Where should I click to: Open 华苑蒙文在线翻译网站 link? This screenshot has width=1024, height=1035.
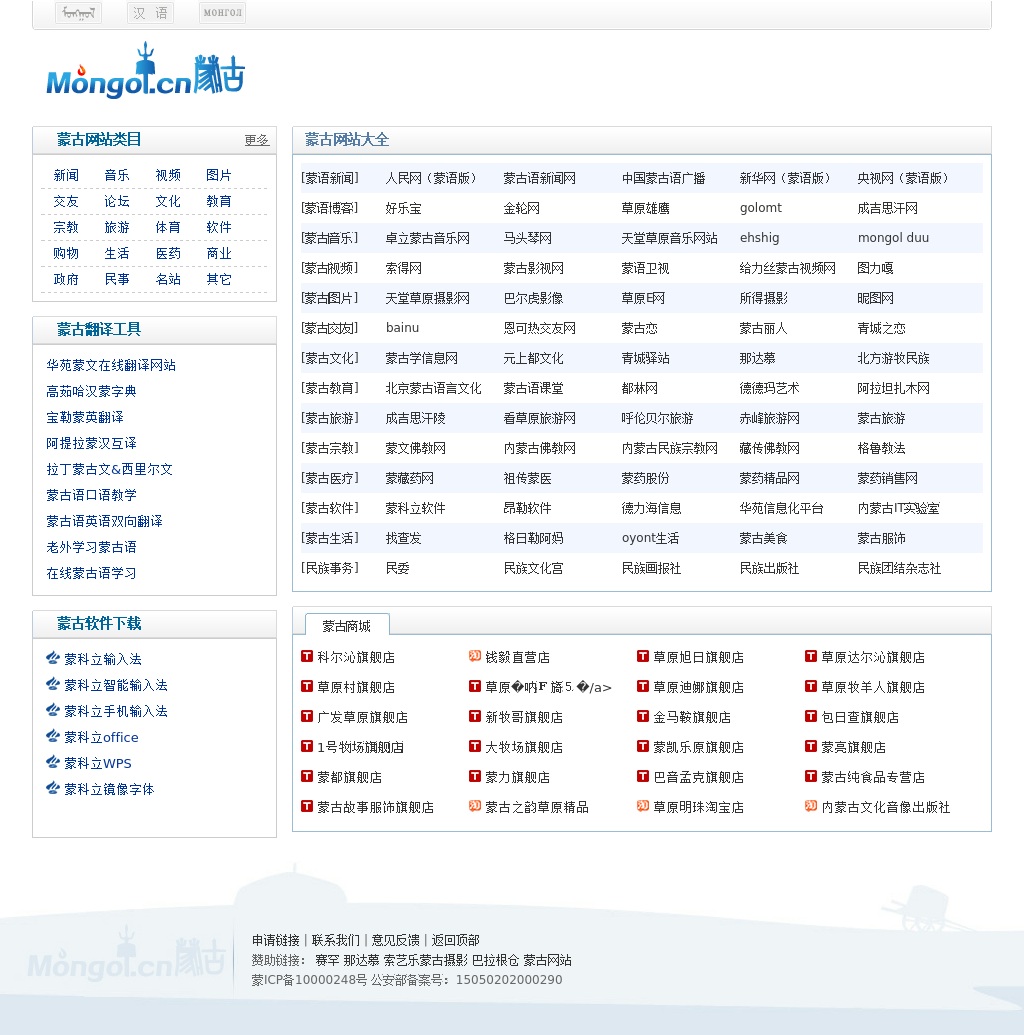pos(111,365)
